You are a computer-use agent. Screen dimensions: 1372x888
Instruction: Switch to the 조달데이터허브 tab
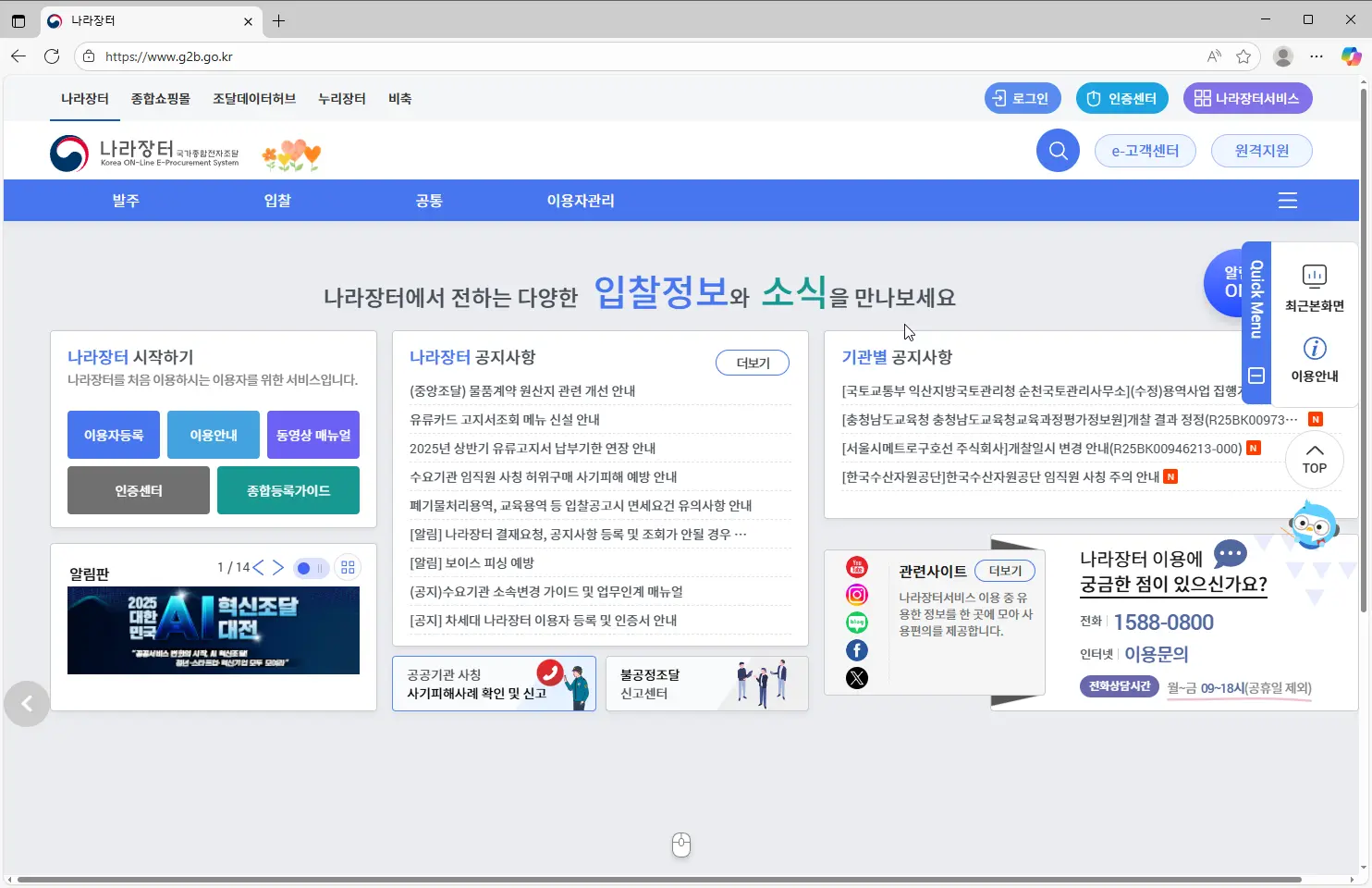[254, 99]
